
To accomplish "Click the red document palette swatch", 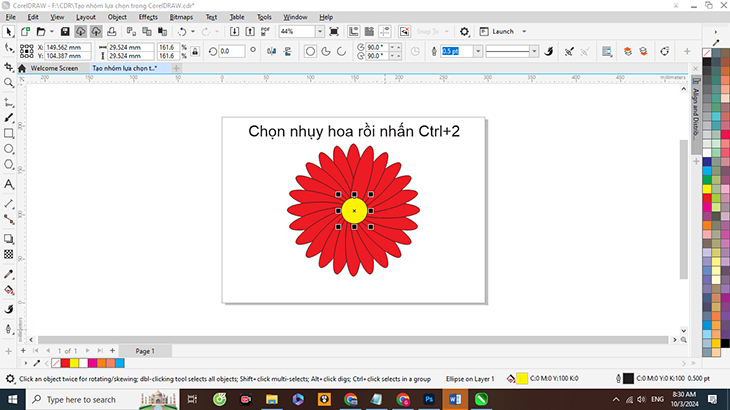I will pos(65,363).
